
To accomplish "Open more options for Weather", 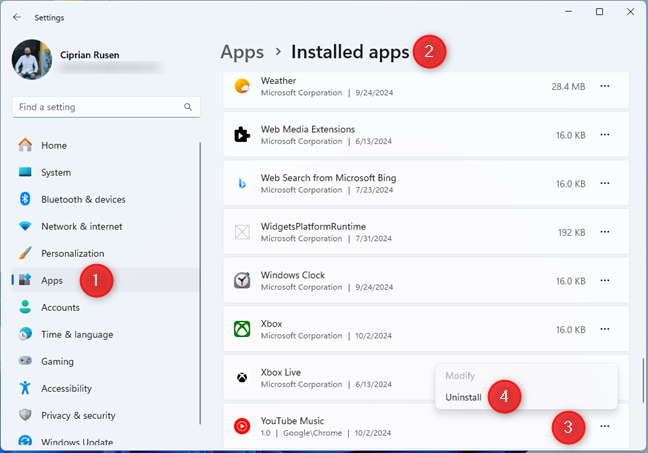I will click(605, 86).
